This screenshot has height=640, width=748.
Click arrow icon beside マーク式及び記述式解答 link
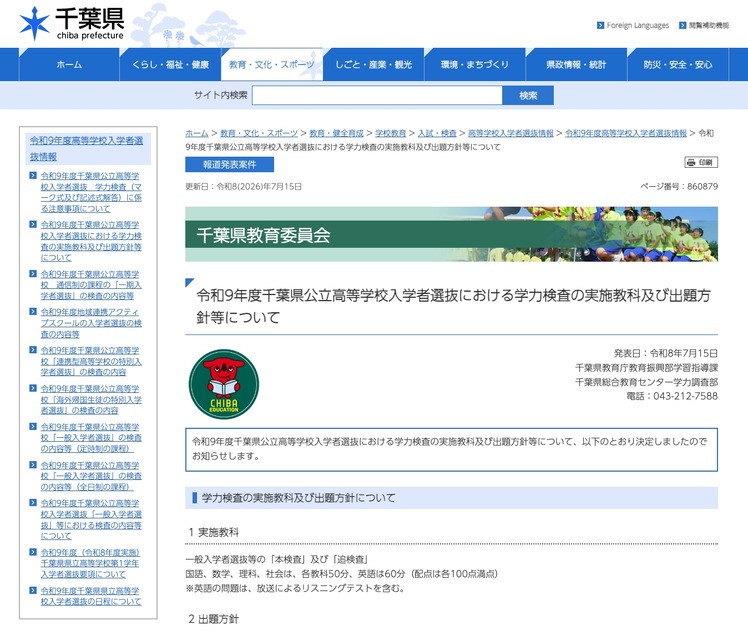click(x=33, y=175)
